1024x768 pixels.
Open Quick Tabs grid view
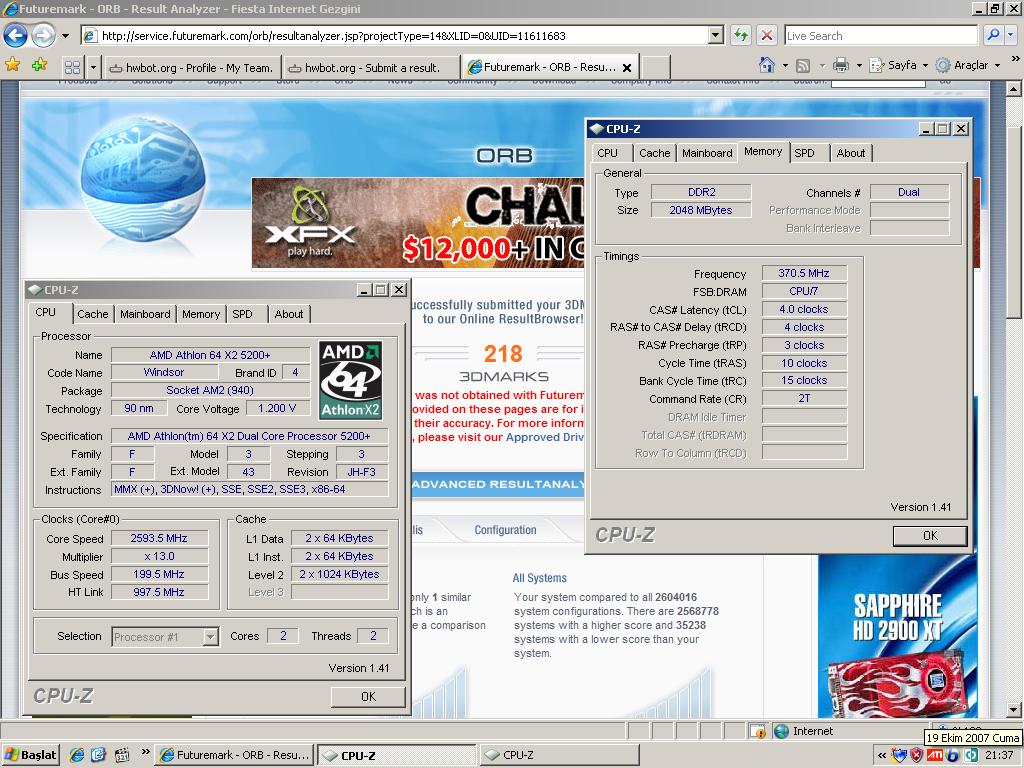point(72,67)
